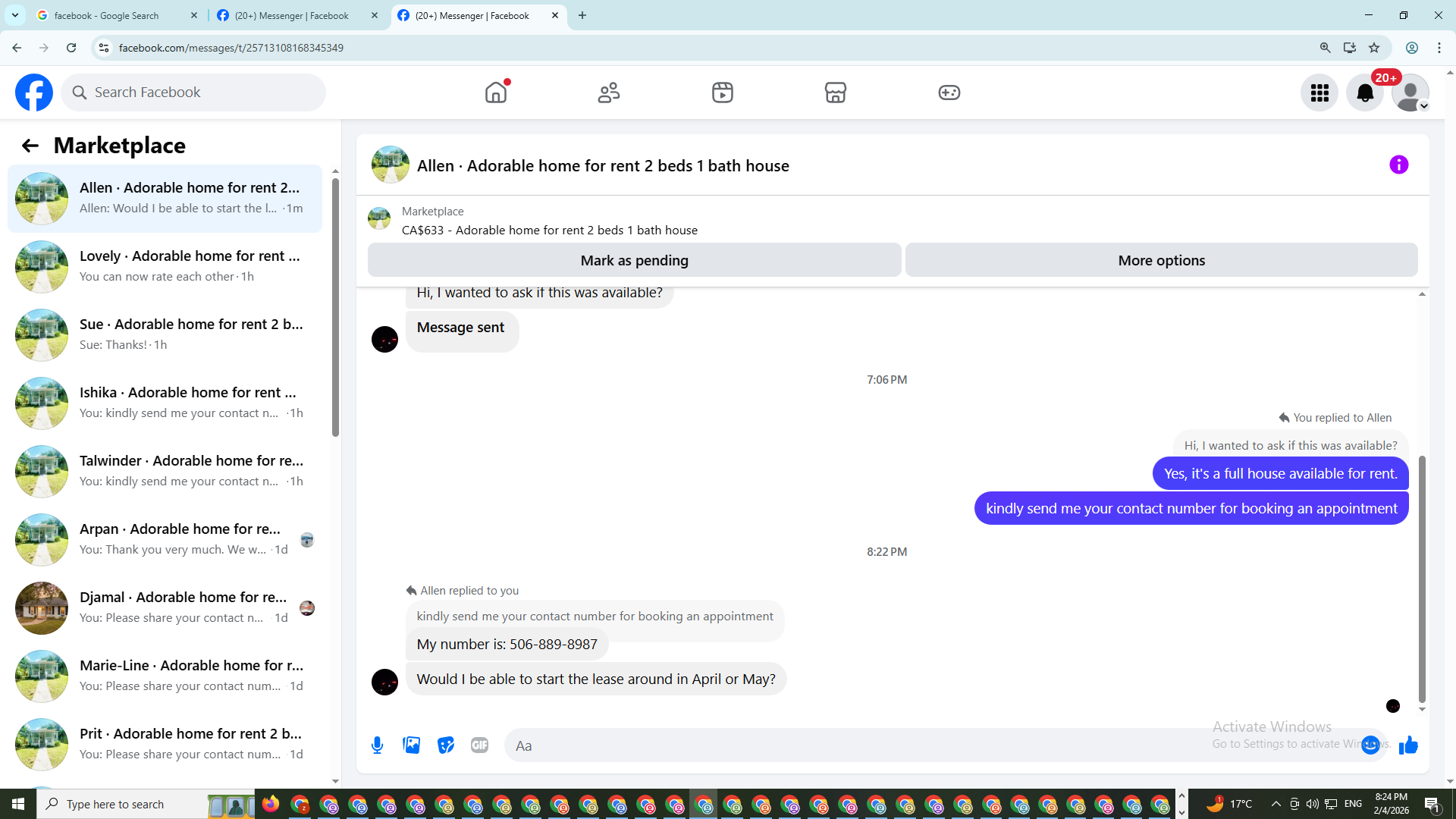Send a thumbs up like

point(1408,745)
